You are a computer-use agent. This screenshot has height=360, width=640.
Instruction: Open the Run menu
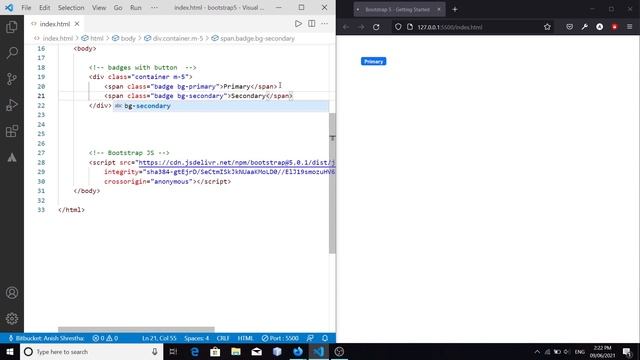(x=136, y=8)
